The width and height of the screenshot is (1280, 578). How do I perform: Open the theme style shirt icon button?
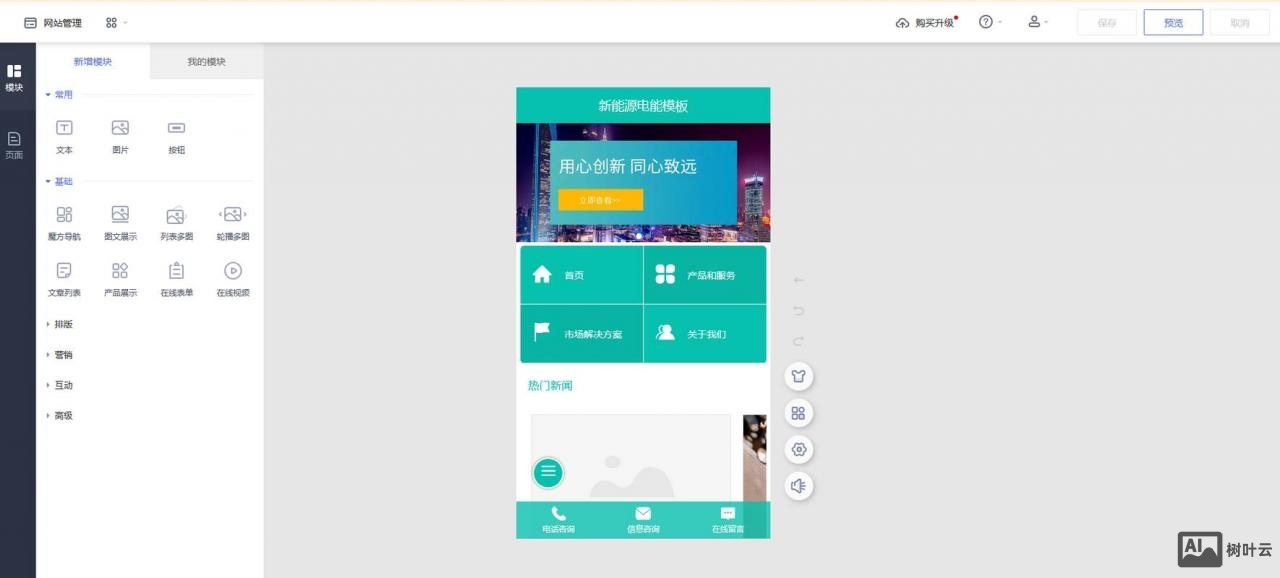pyautogui.click(x=798, y=376)
